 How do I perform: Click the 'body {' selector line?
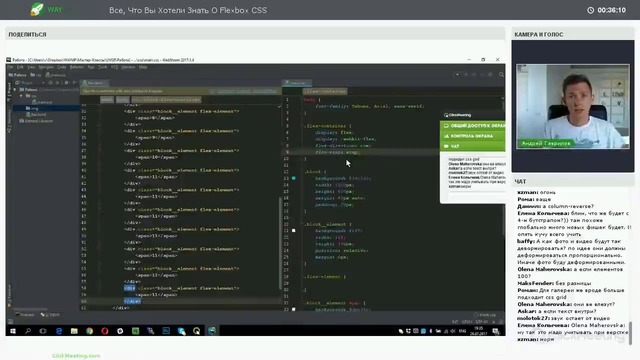point(312,100)
